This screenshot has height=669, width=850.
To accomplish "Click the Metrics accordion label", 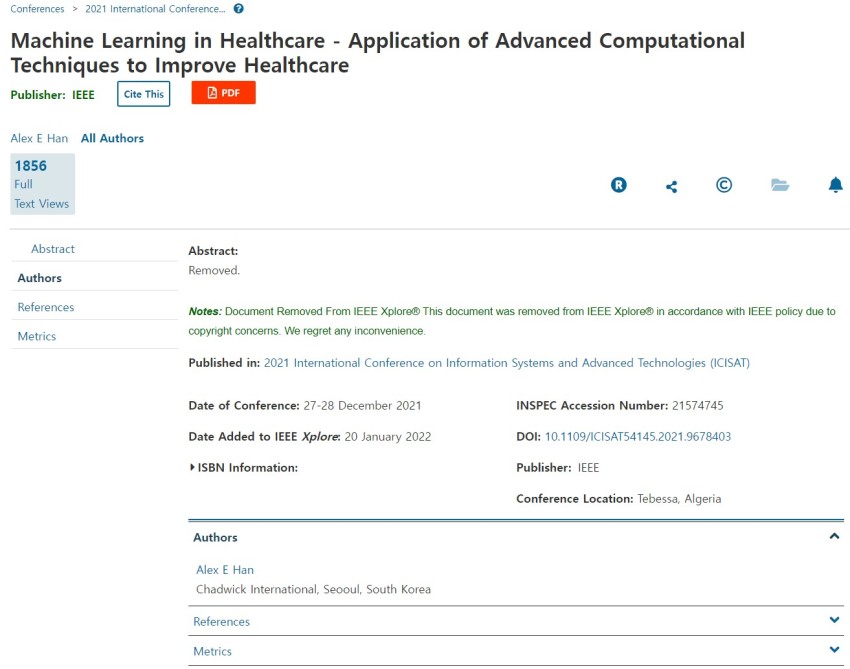I will [212, 651].
